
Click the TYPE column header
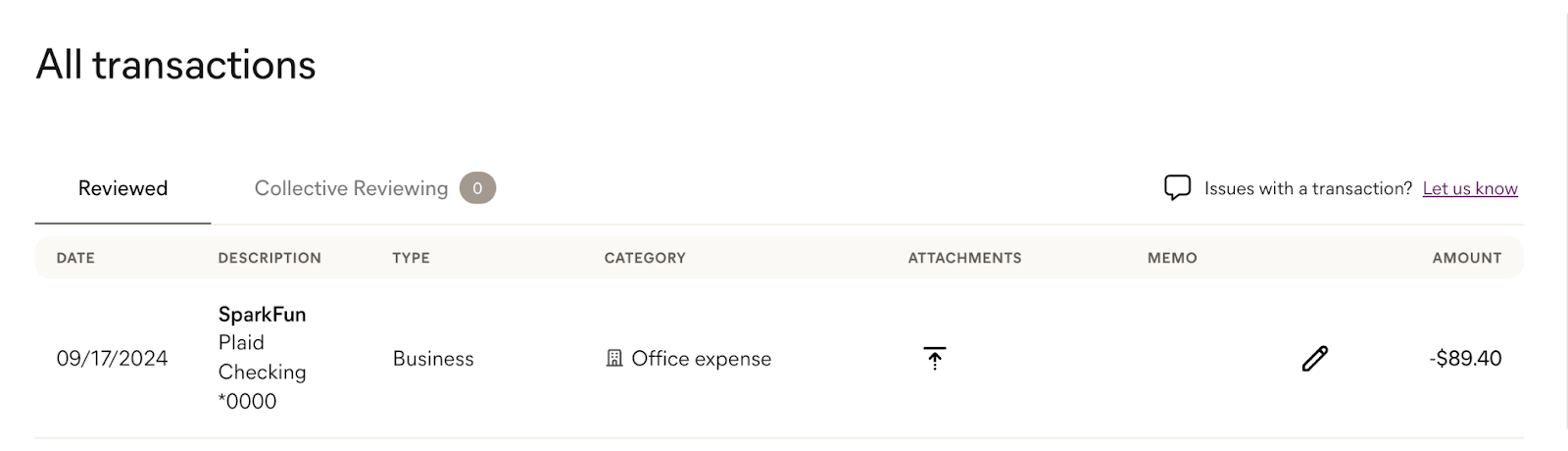click(x=411, y=258)
